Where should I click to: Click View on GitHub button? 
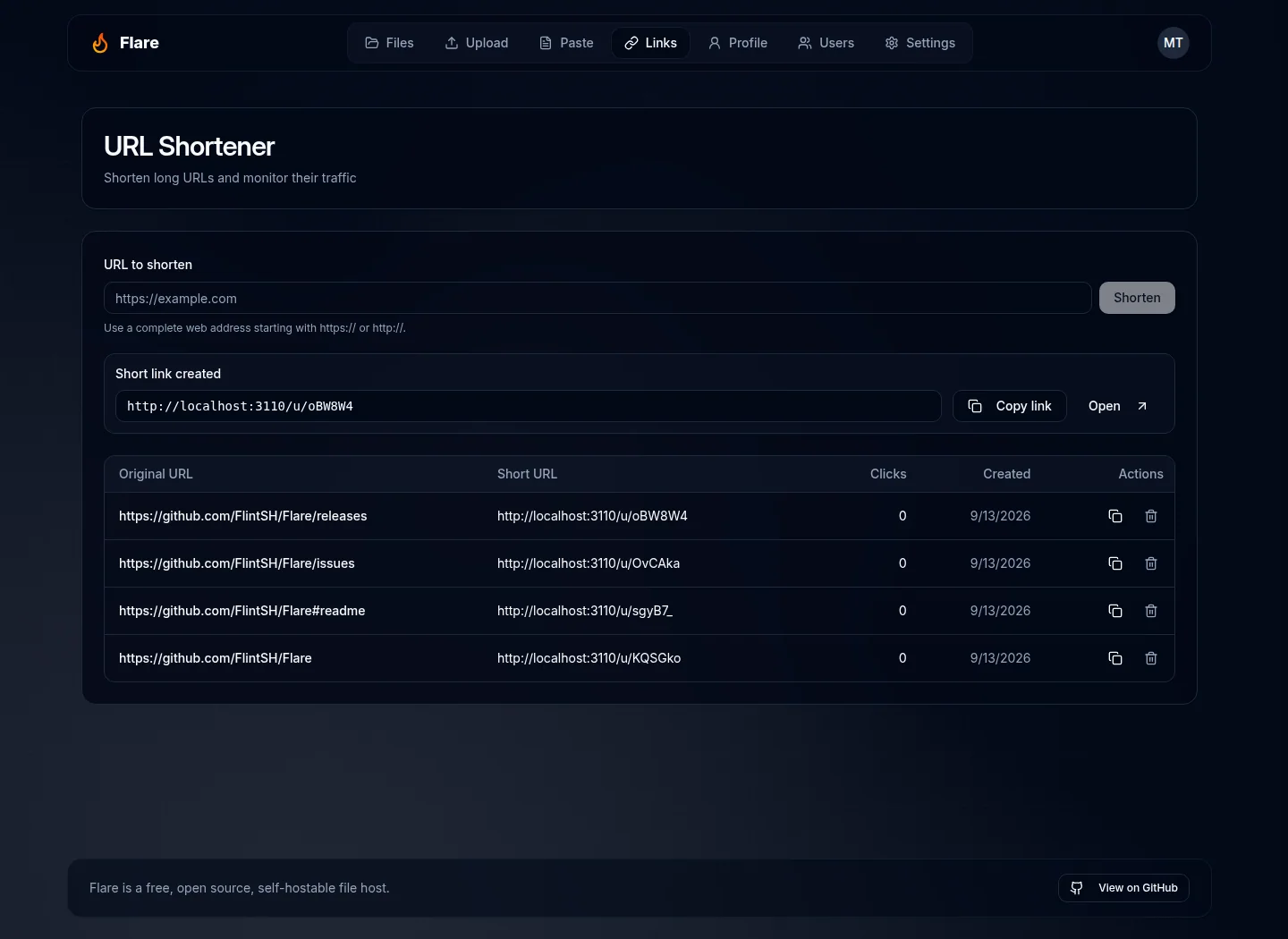coord(1123,888)
